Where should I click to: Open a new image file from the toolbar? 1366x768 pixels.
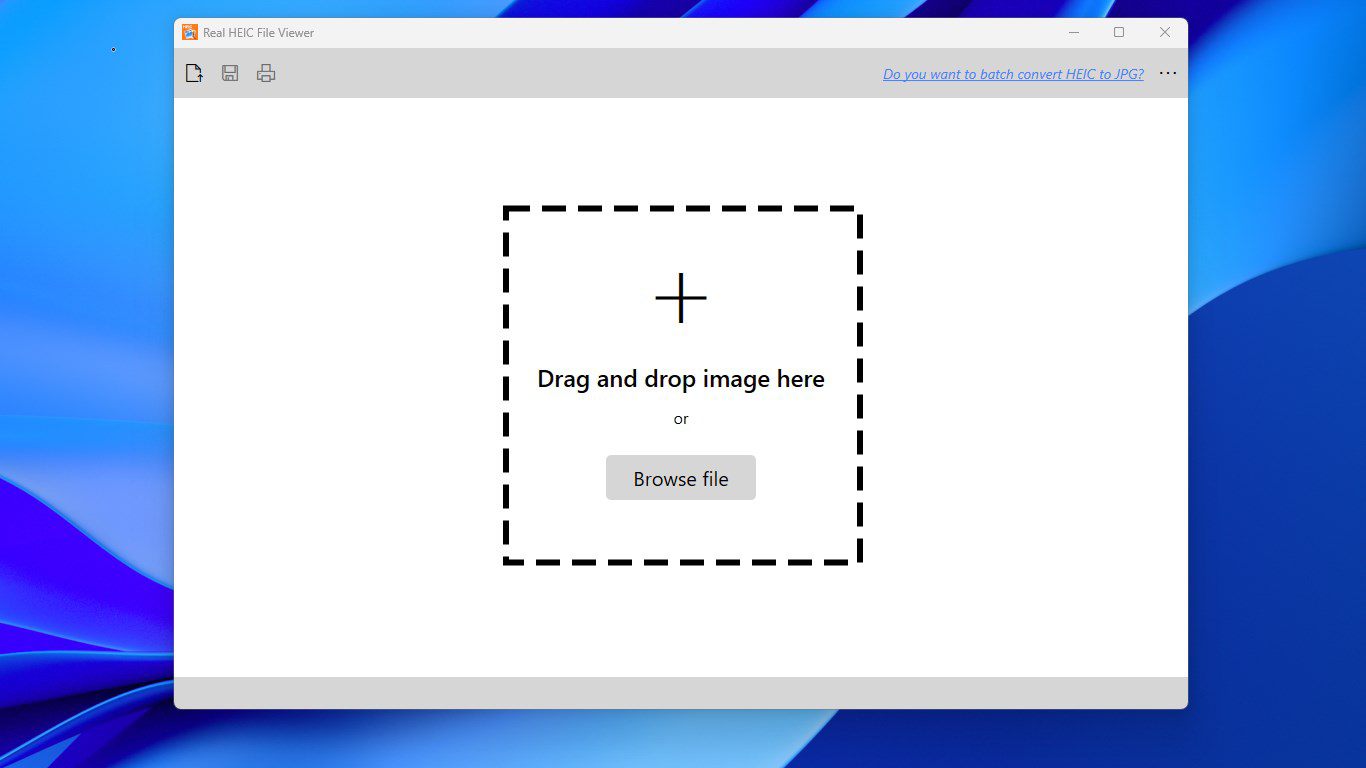(x=194, y=72)
